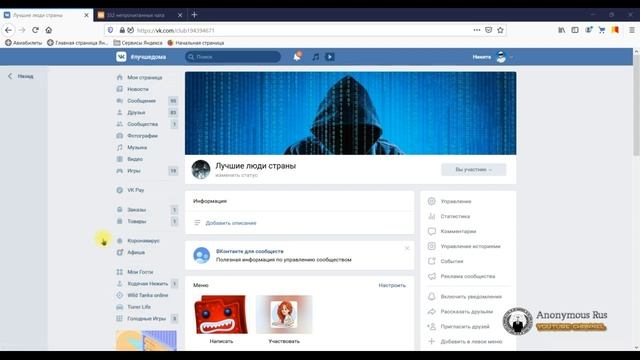Close the Лучшие люди страны tab
640x360 pixels.
(x=86, y=15)
